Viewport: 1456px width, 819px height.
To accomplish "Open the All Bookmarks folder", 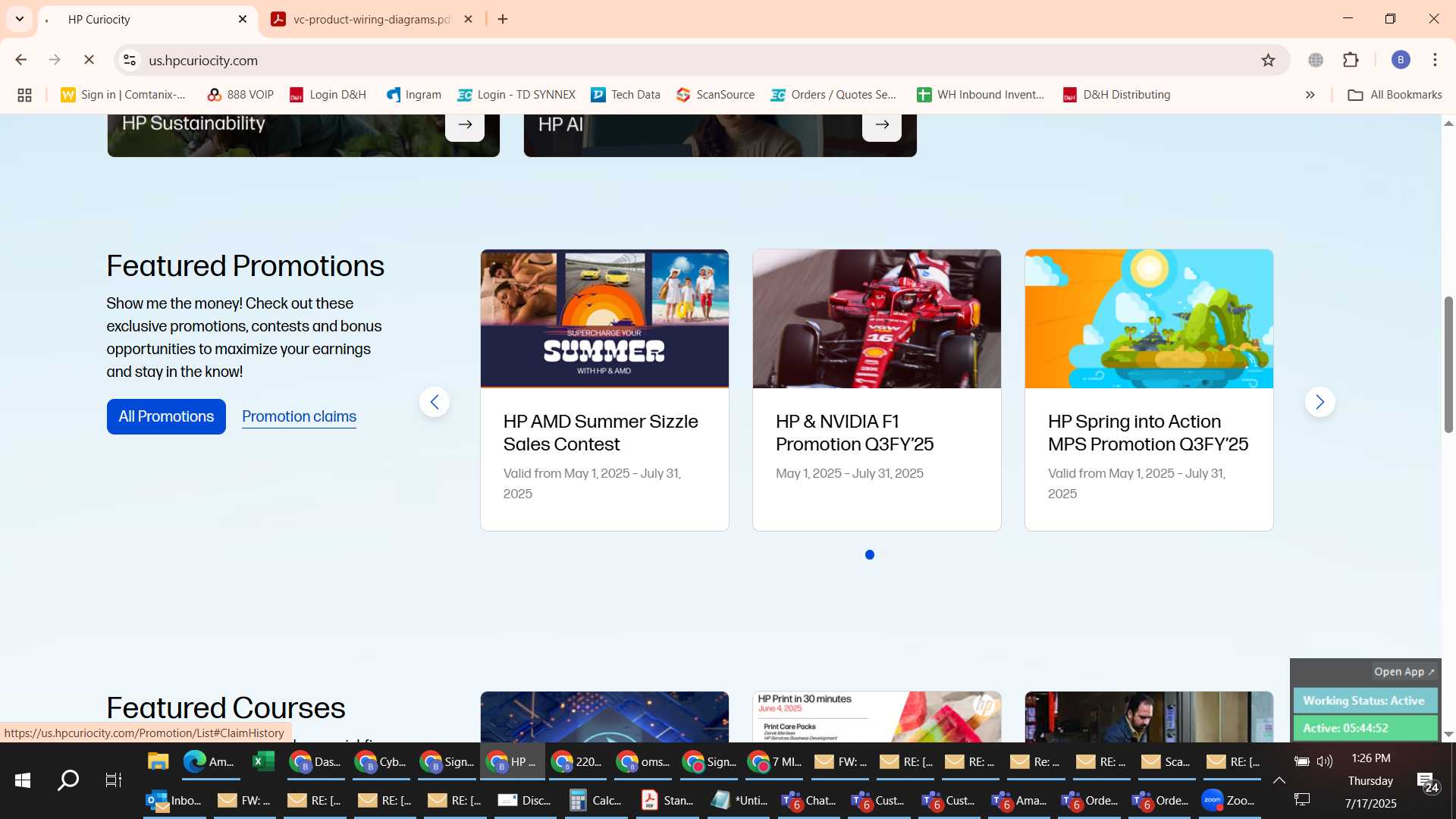I will [1395, 95].
